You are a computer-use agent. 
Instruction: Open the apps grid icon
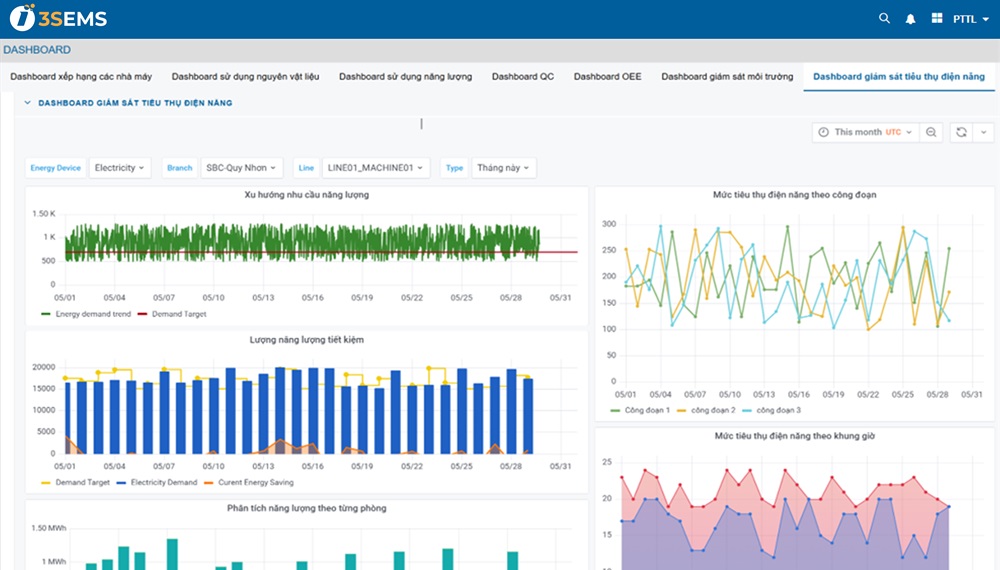tap(937, 19)
